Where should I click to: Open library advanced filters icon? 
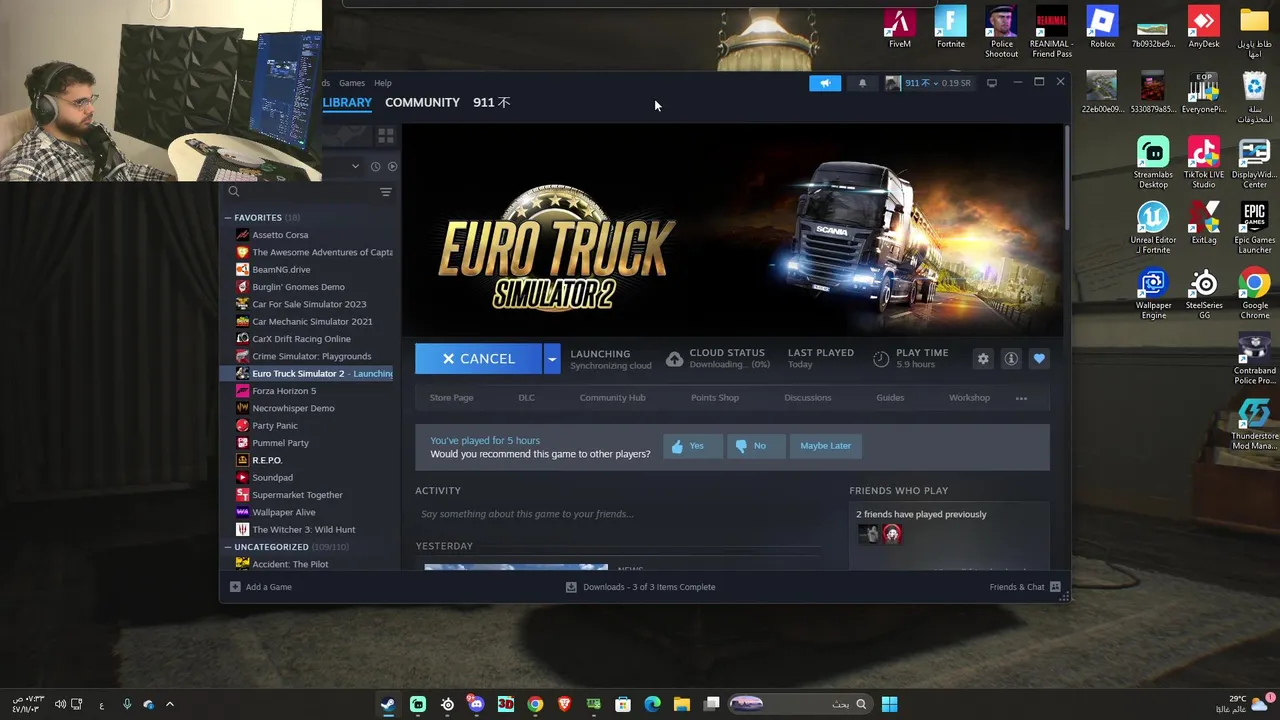click(x=386, y=192)
